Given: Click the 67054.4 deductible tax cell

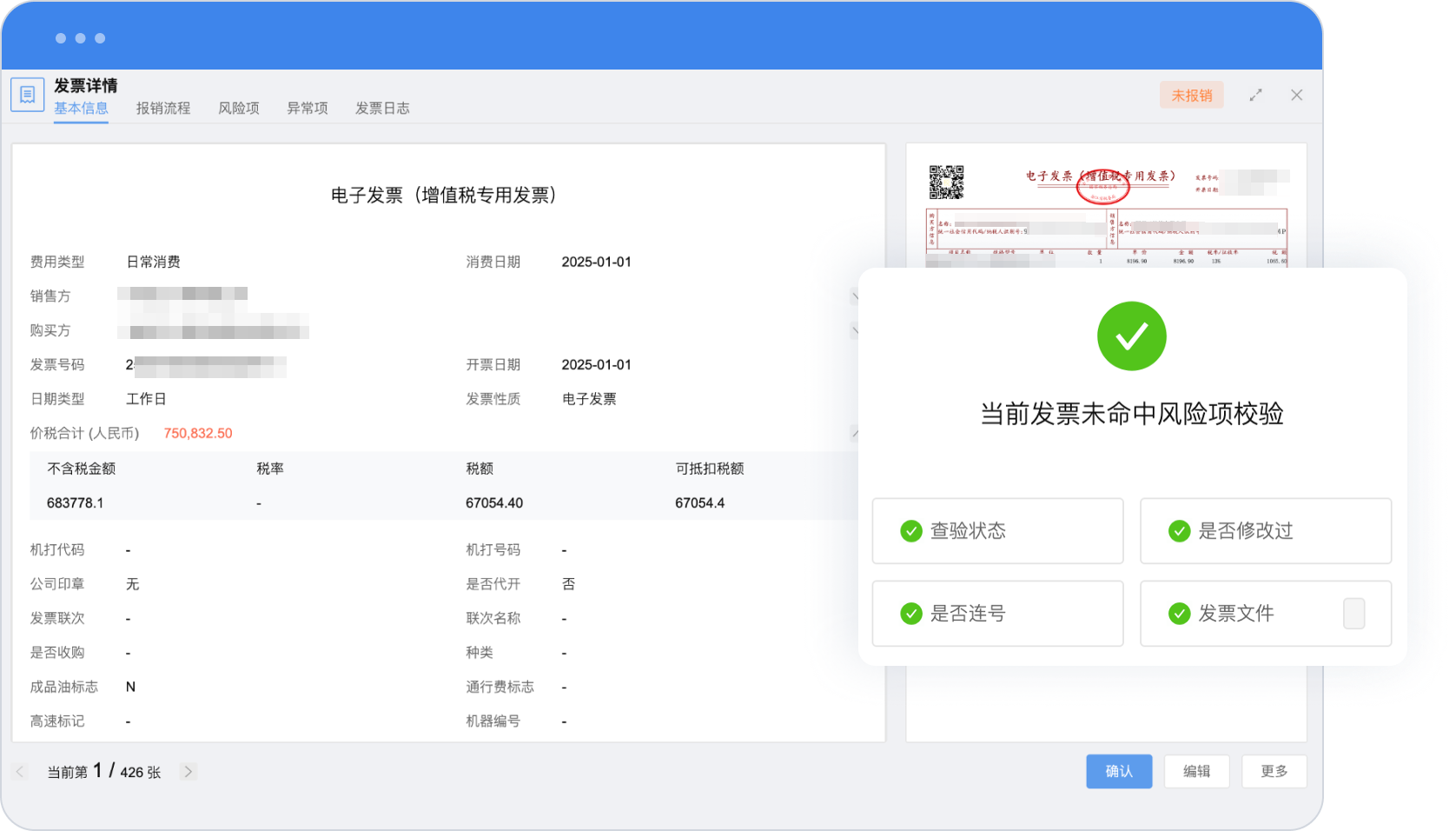Looking at the screenshot, I should [699, 503].
